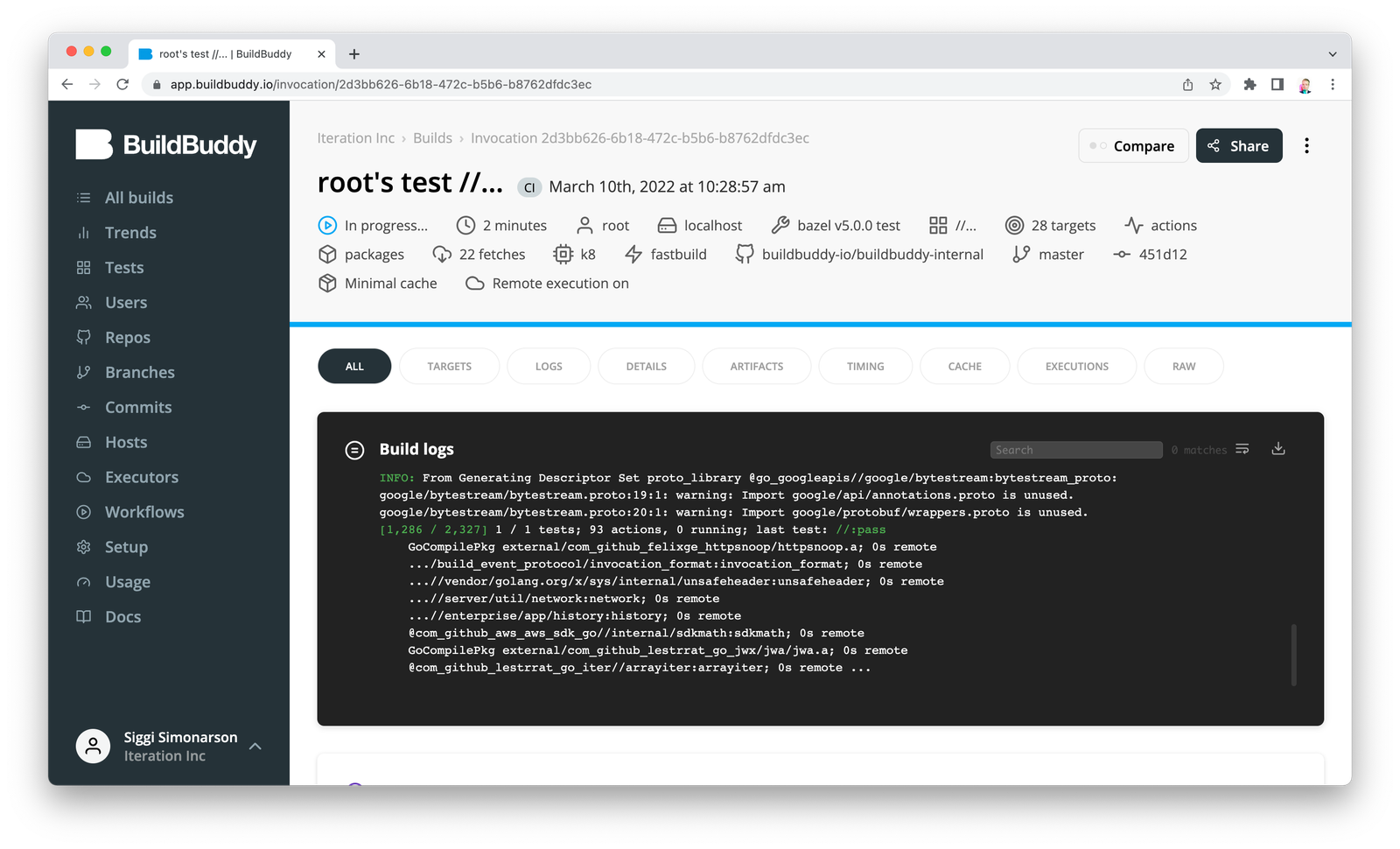Toggle log line wrapping icon

pos(1242,449)
